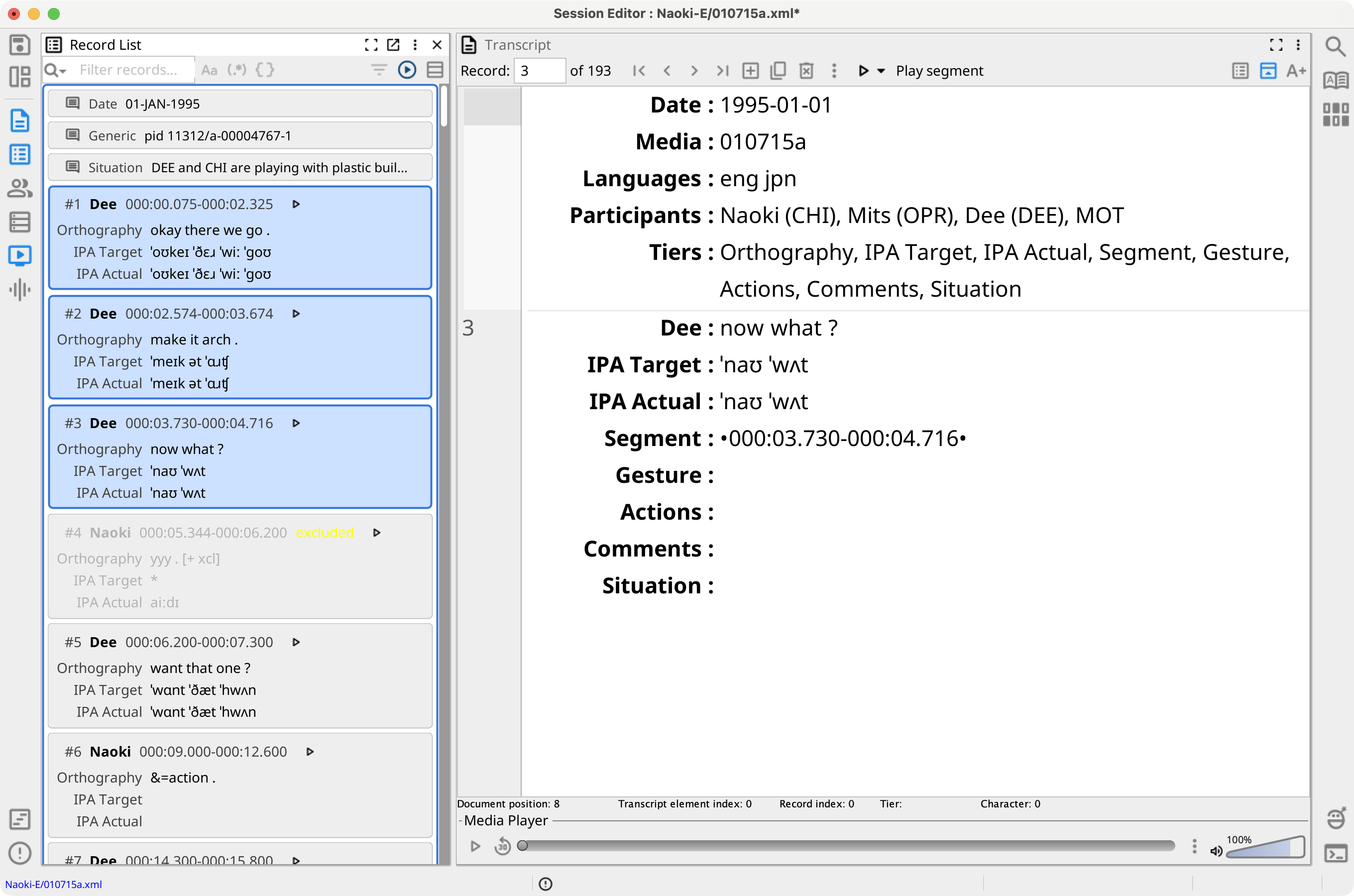
Task: Open the tier management icon in left sidebar
Action: tap(19, 222)
